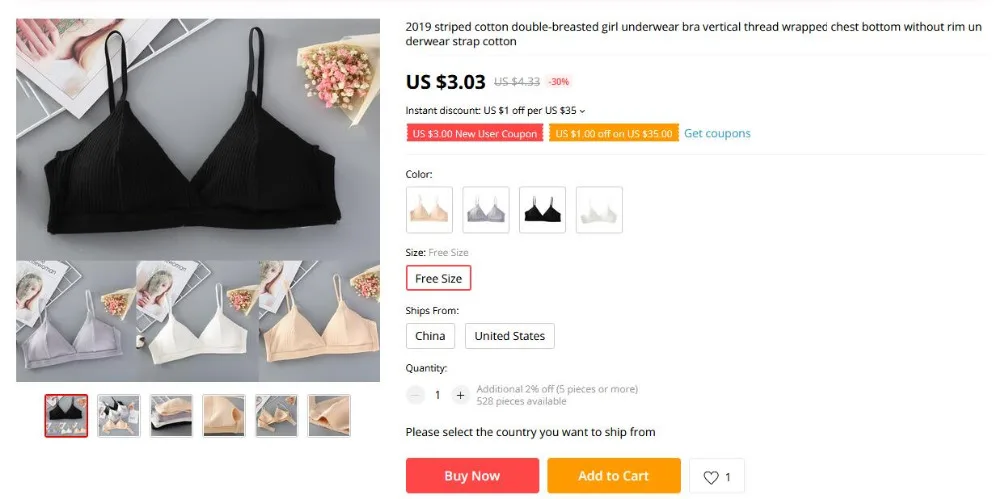Choose the black bra color option
The height and width of the screenshot is (499, 1000).
[542, 210]
